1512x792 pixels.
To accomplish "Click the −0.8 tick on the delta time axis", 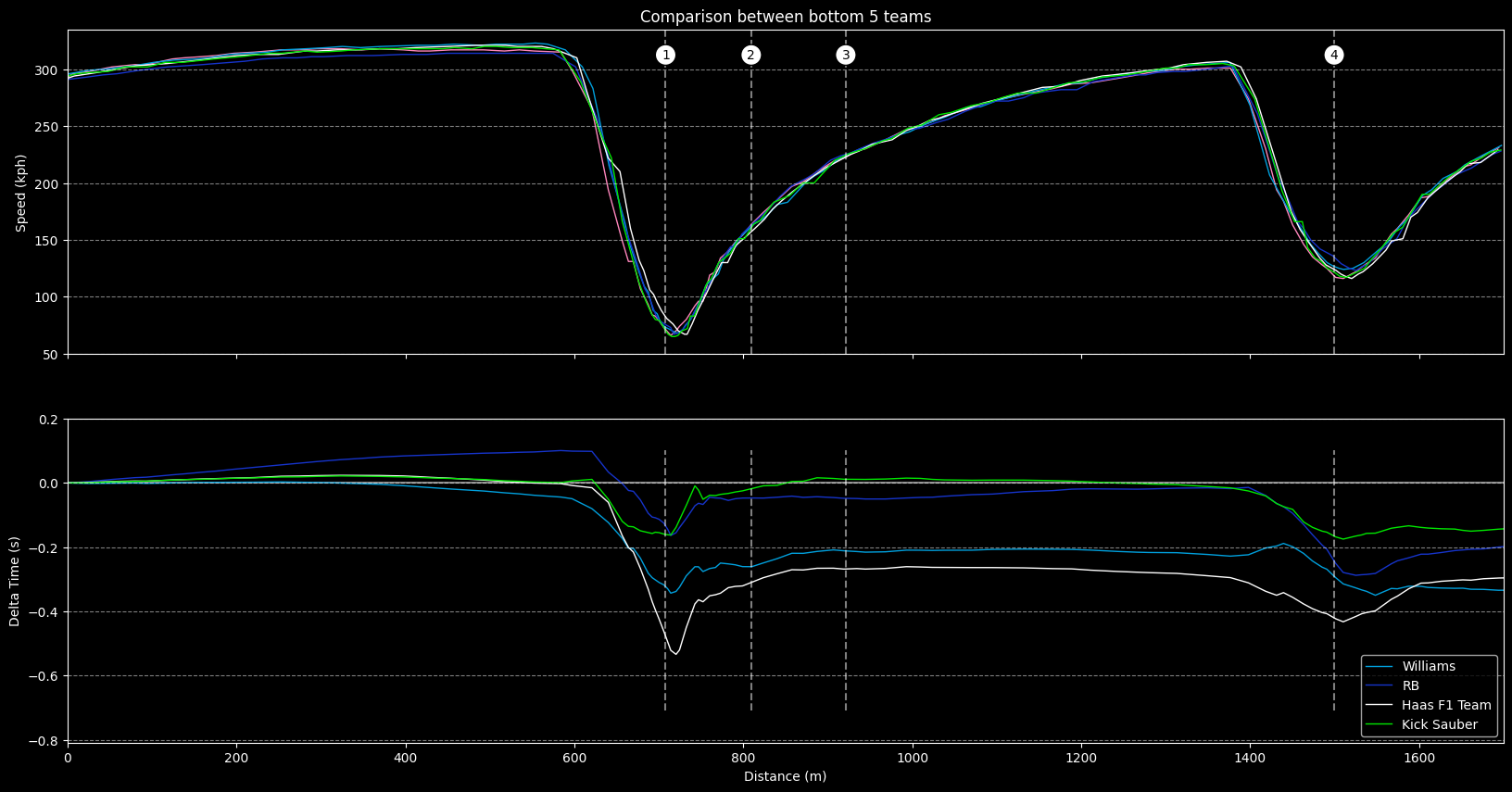I will pyautogui.click(x=44, y=741).
